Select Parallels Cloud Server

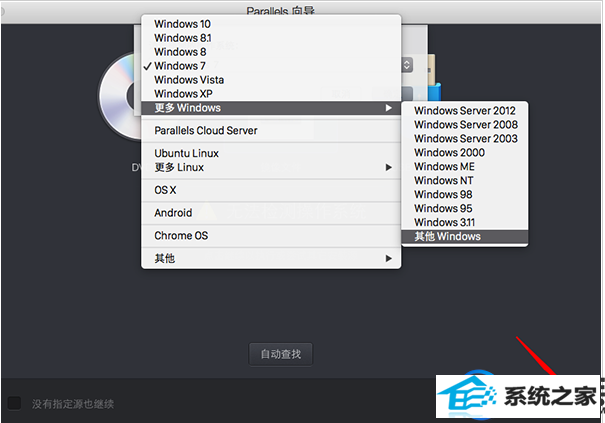click(x=271, y=130)
